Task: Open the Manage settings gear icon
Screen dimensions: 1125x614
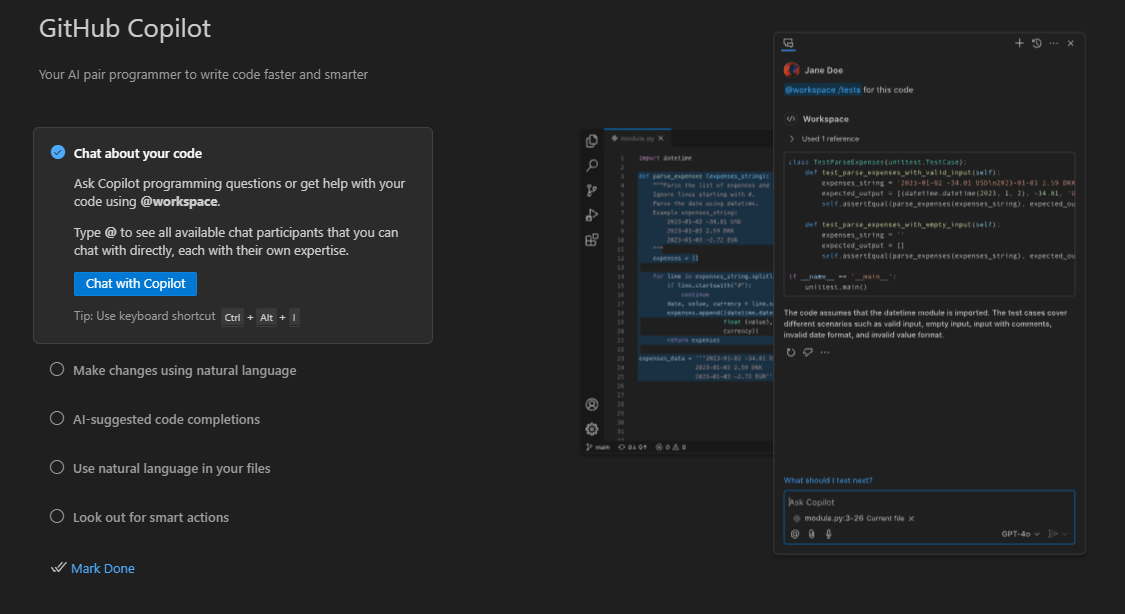Action: [x=592, y=429]
